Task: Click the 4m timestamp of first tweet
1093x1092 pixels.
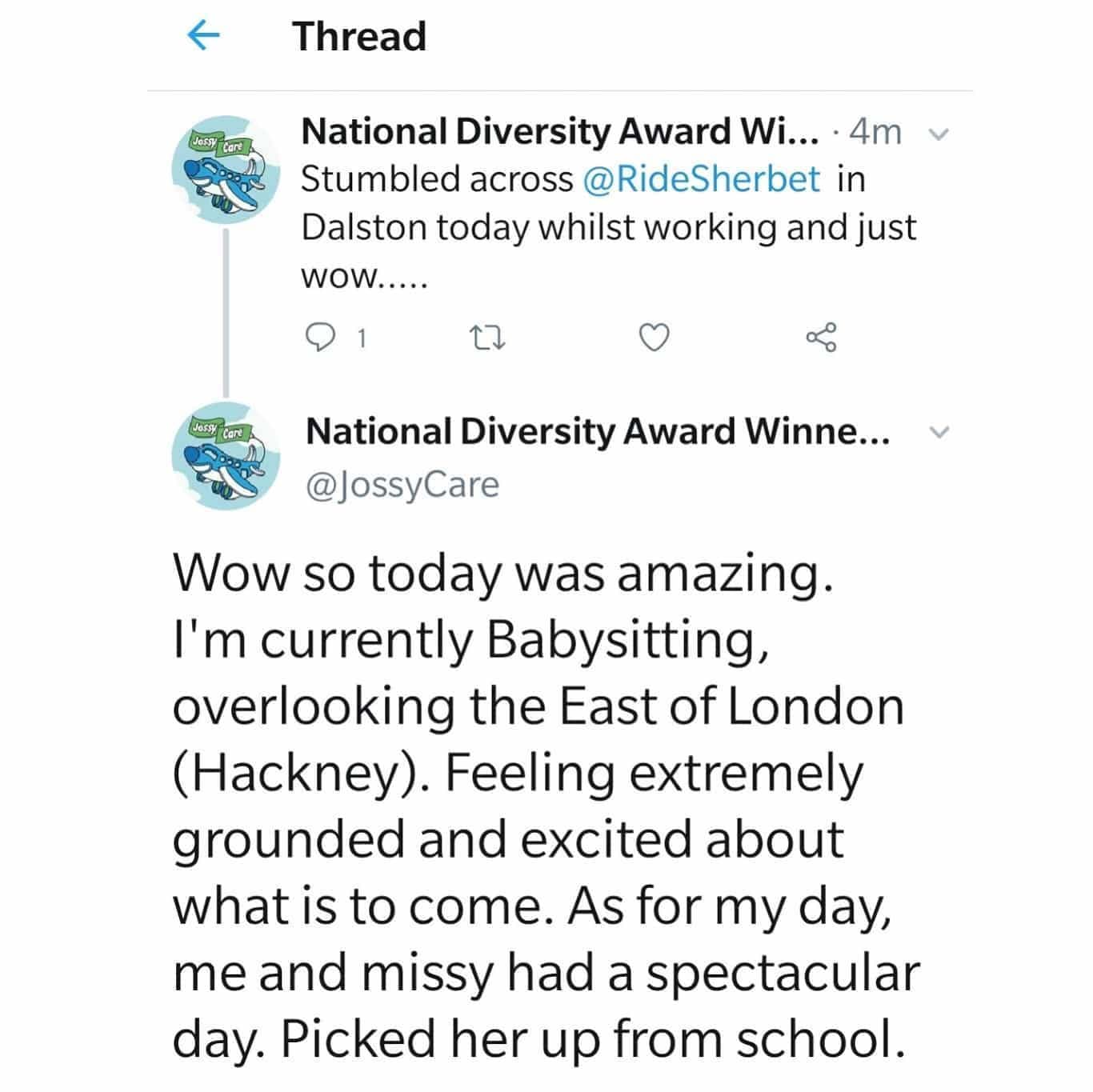Action: (876, 133)
